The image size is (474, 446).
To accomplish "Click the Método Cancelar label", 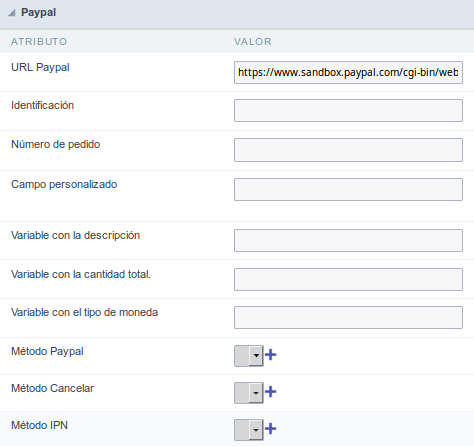I will pos(52,388).
